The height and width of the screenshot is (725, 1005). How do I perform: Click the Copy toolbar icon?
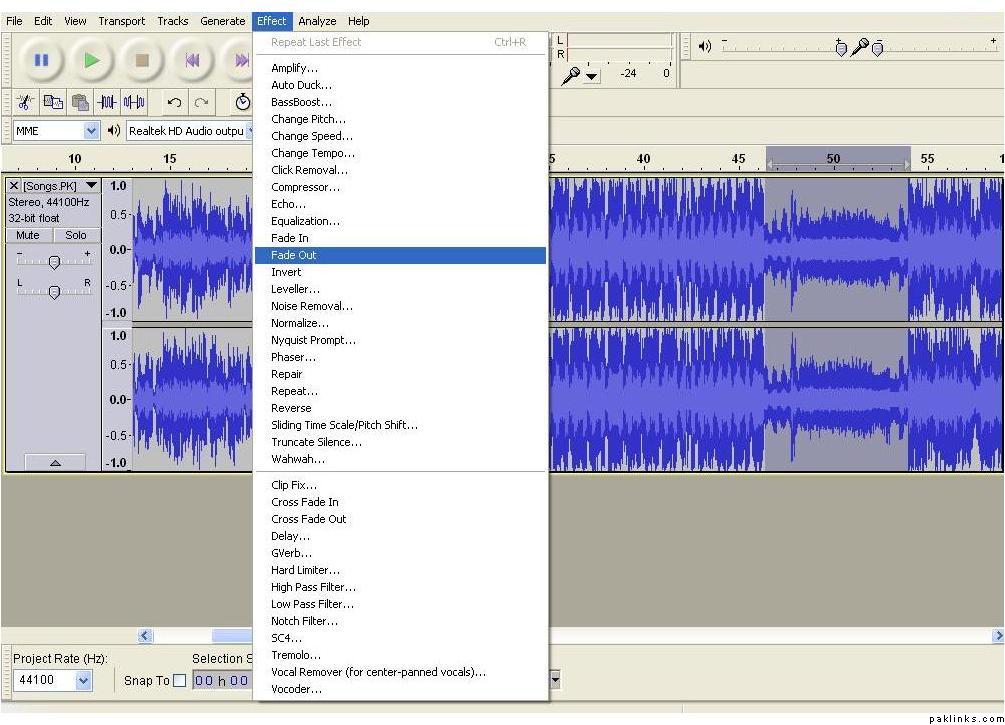point(53,102)
